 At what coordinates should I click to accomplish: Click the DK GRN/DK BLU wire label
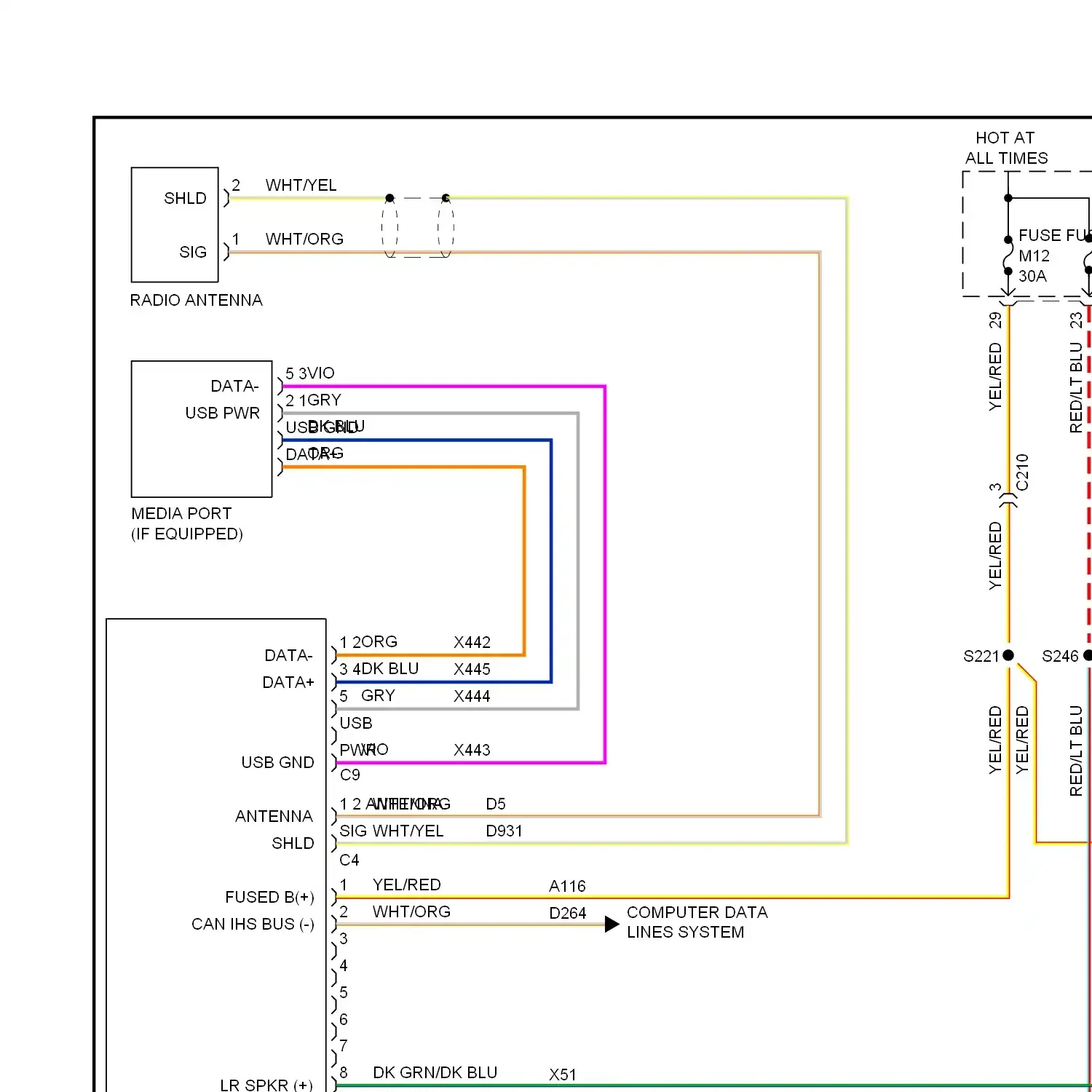point(435,1072)
